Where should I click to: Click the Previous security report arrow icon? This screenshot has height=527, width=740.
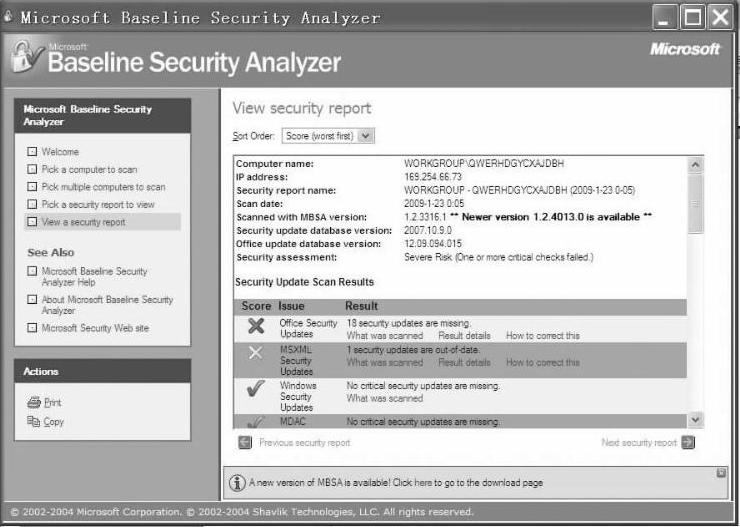(x=244, y=442)
